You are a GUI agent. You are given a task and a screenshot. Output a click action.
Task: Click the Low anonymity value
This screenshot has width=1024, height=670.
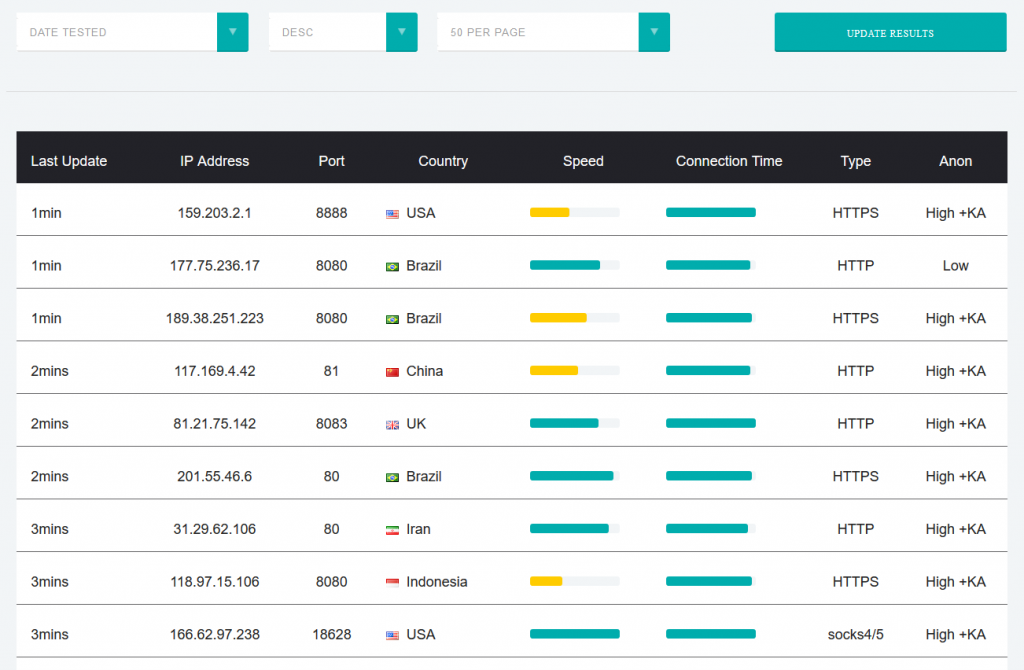pos(955,266)
